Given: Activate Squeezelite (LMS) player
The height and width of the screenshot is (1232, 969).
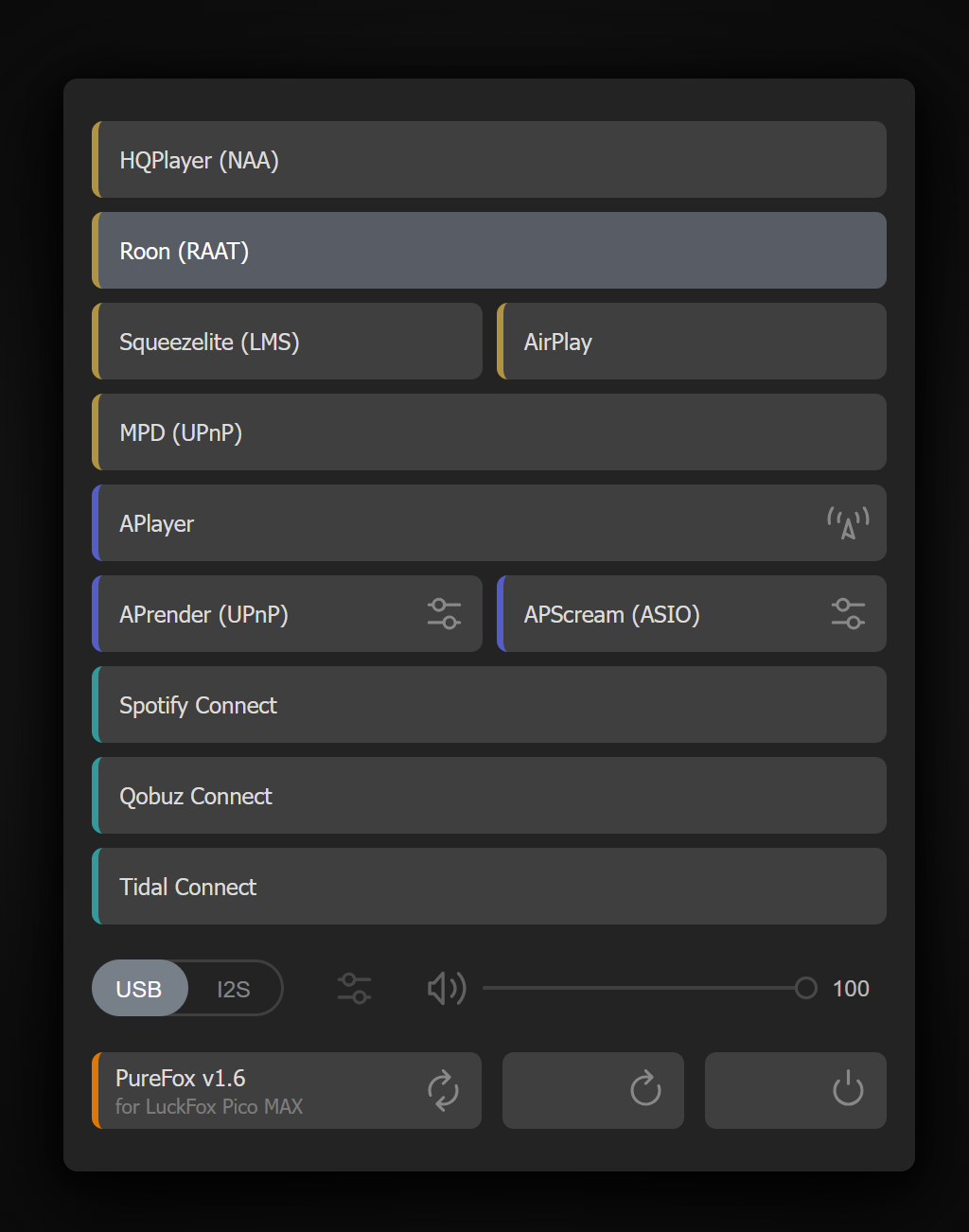Looking at the screenshot, I should pos(288,342).
